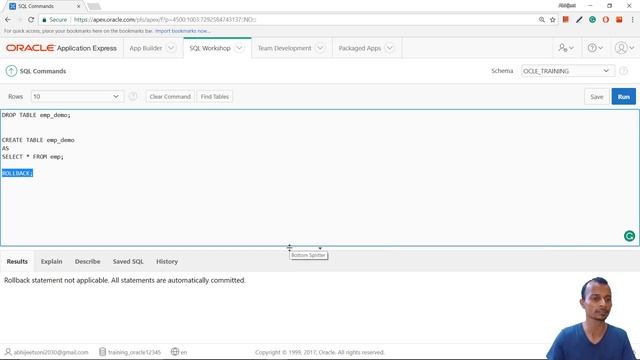Click the help icon beside Schema
640x360 pixels.
click(623, 71)
